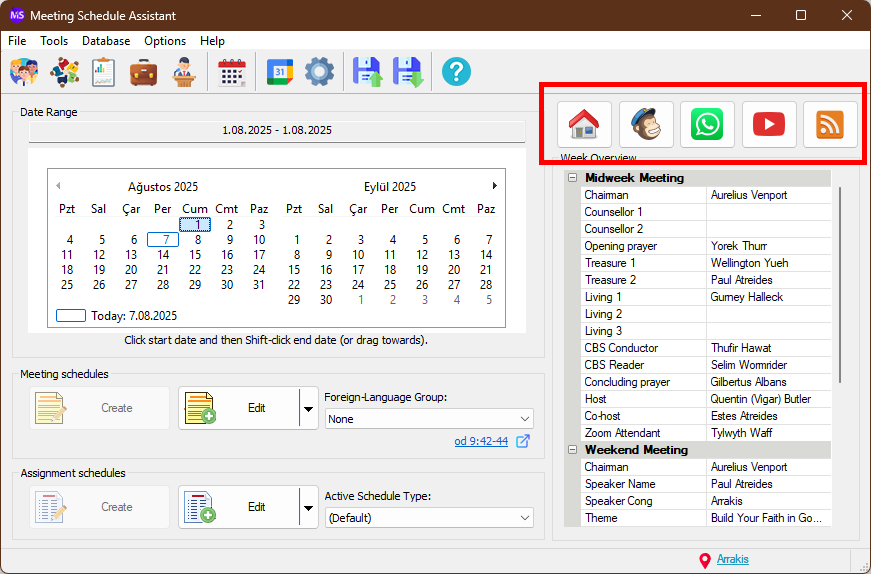The image size is (871, 574).
Task: Open the Database menu
Action: coord(106,41)
